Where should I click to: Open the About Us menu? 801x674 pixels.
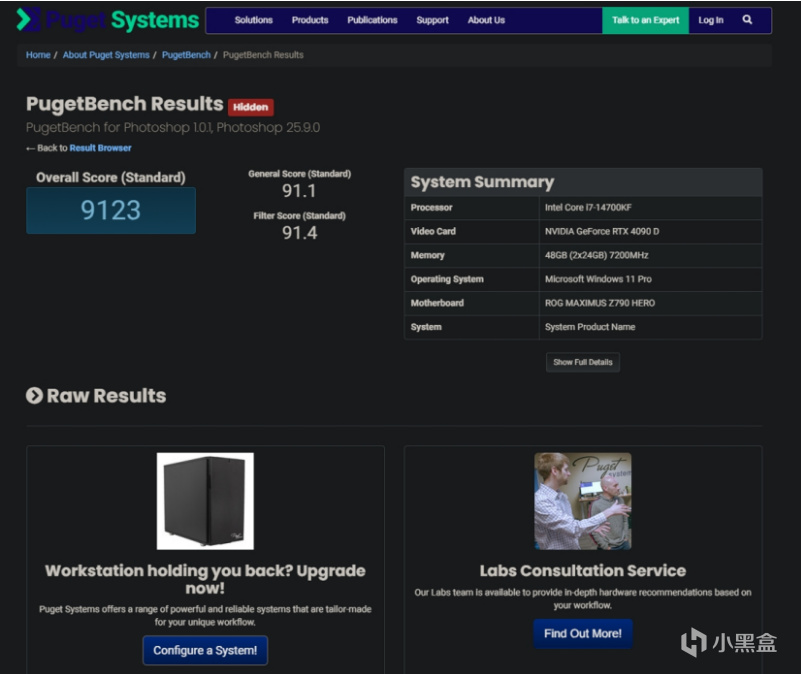(486, 20)
